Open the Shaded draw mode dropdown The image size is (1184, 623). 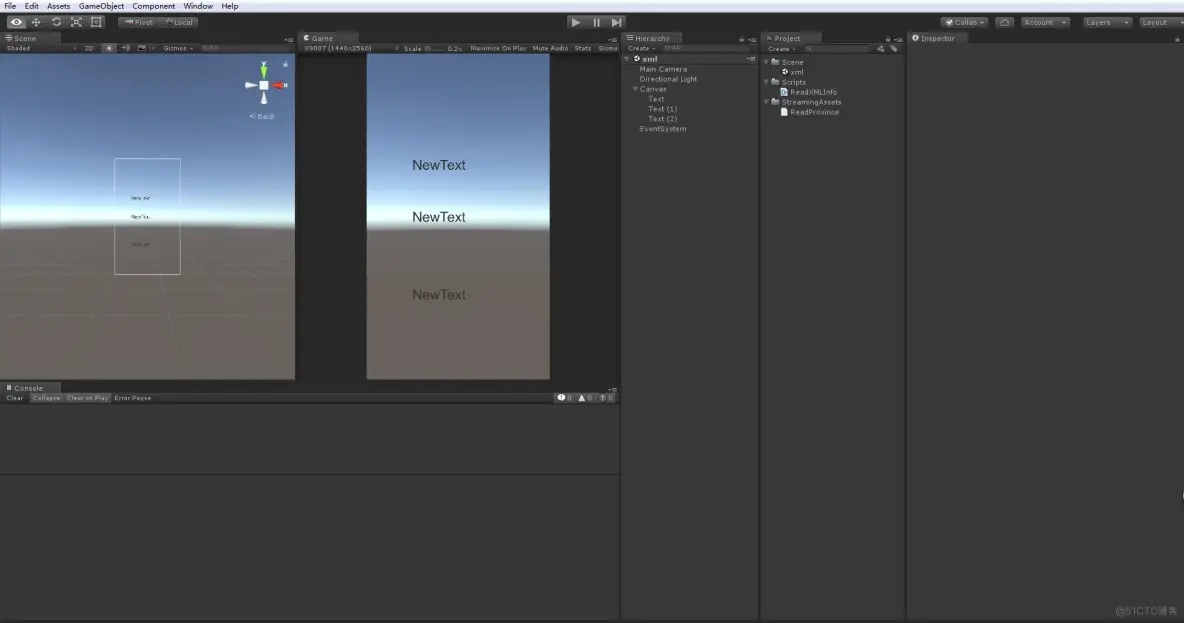pos(41,48)
